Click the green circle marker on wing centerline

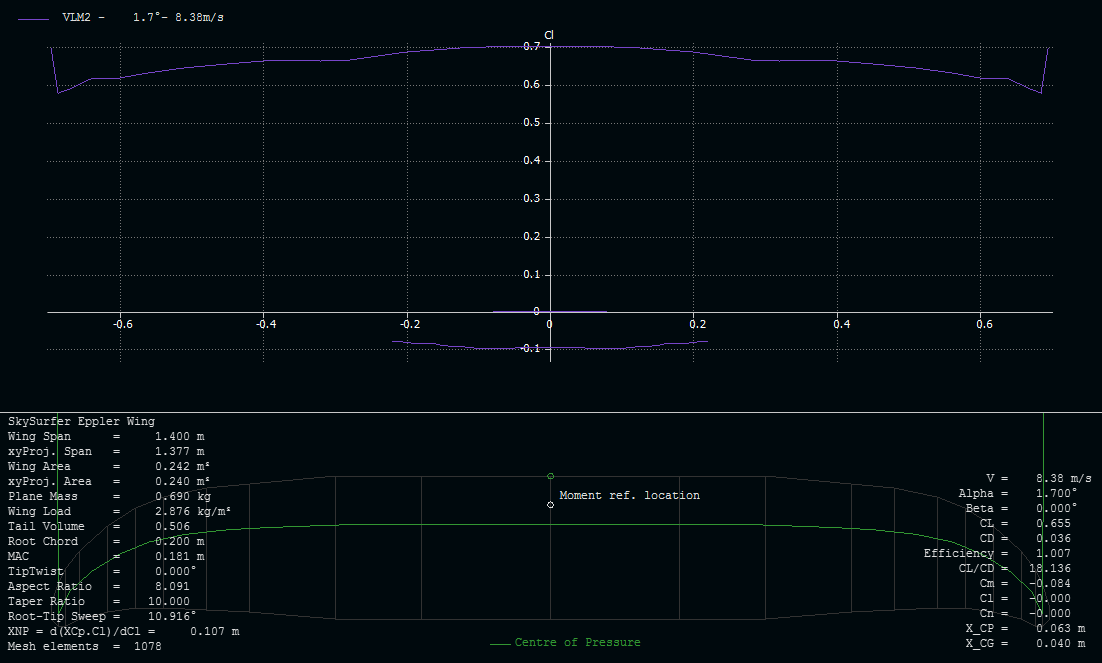pyautogui.click(x=551, y=476)
